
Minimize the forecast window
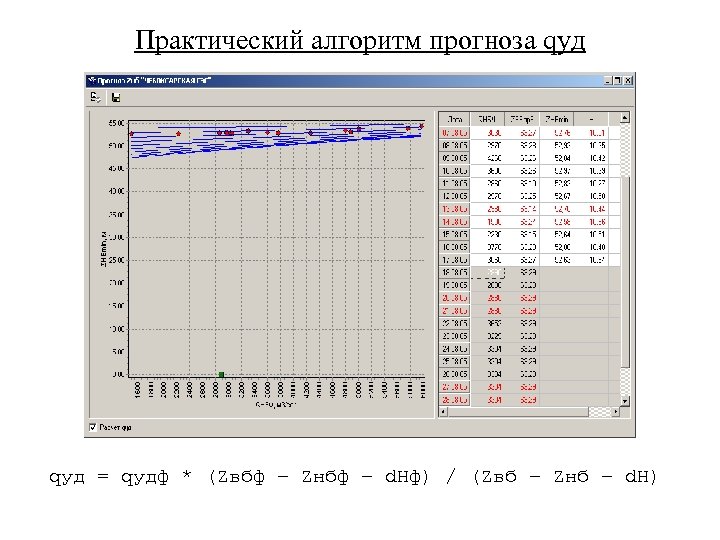coord(608,81)
